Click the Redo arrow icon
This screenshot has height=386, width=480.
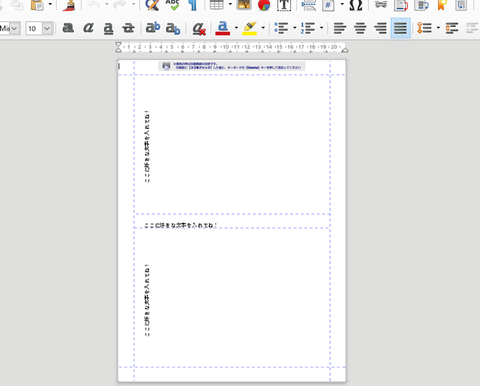(x=120, y=5)
